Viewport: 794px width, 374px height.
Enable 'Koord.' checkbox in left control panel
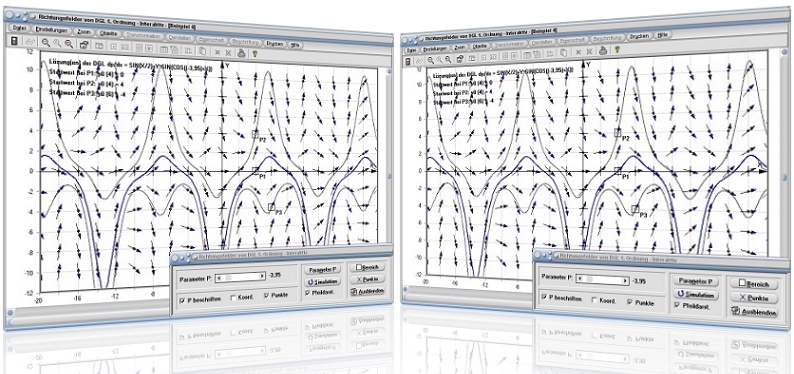[x=233, y=298]
